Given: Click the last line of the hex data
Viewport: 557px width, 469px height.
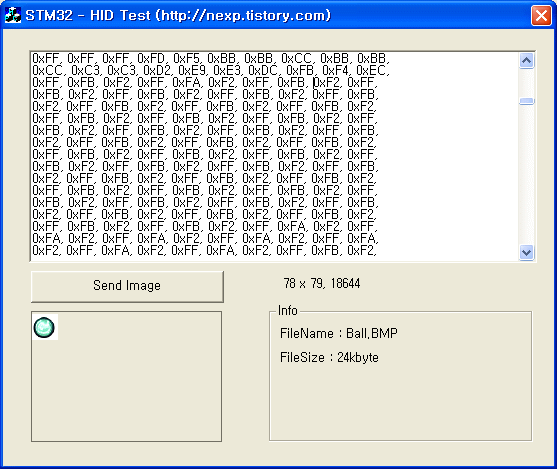Looking at the screenshot, I should (x=204, y=250).
